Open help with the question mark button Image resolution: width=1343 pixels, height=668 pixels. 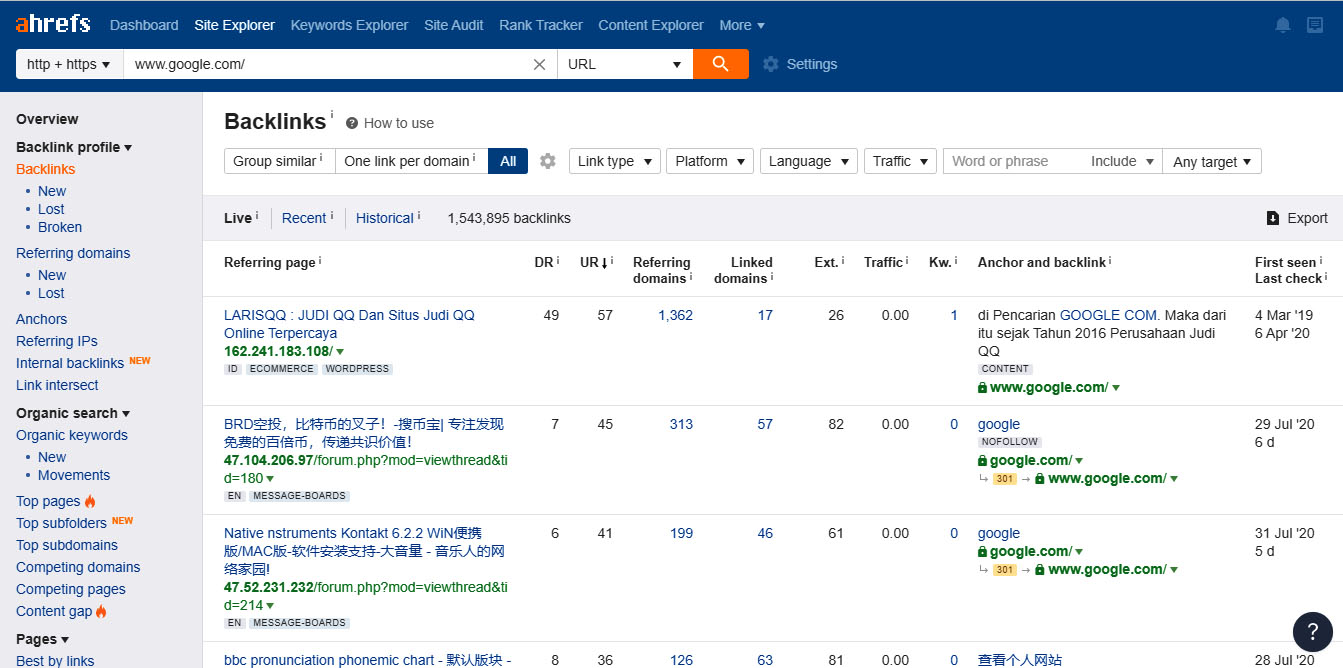1313,632
